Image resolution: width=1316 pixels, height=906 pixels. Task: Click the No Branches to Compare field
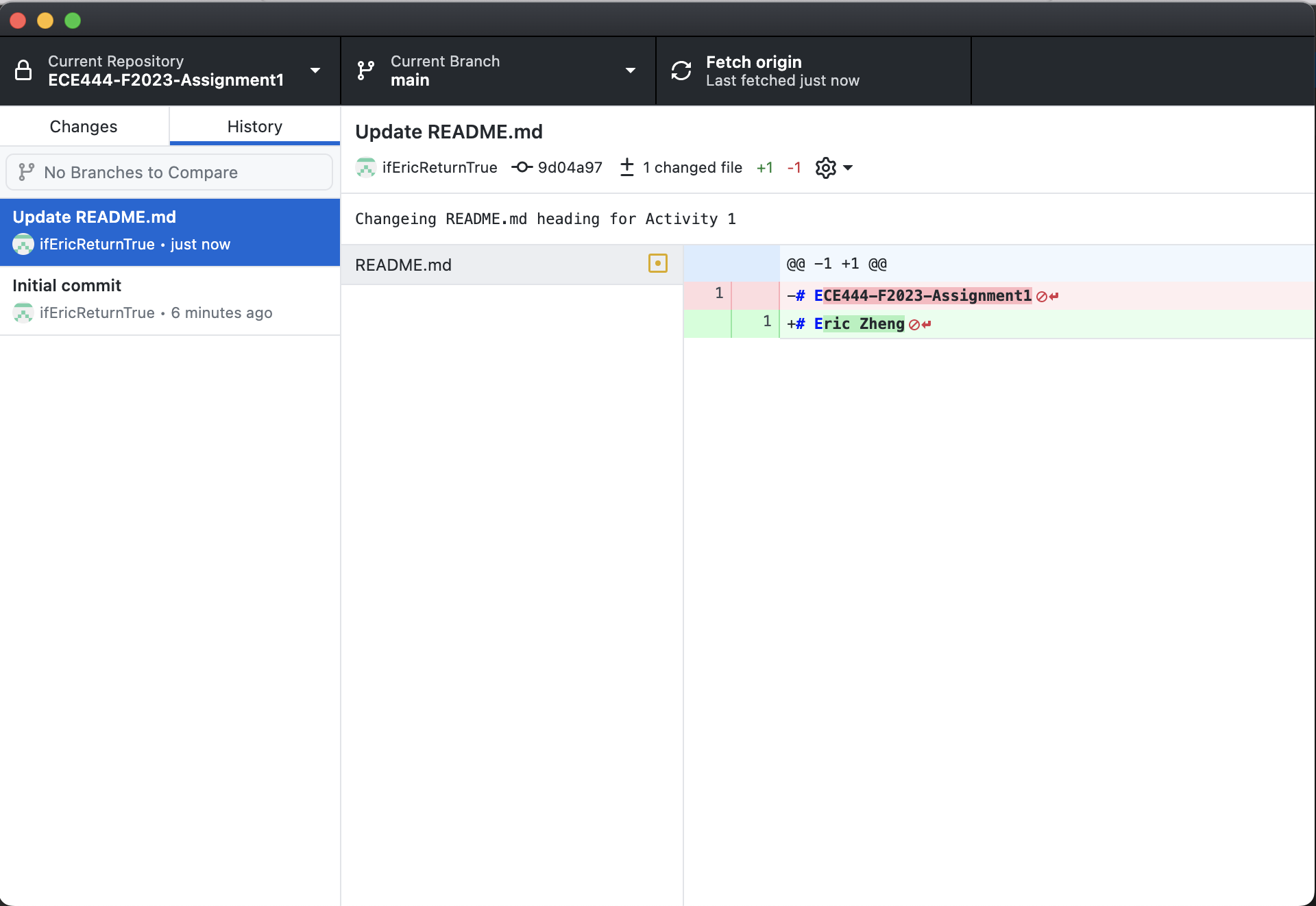point(169,172)
